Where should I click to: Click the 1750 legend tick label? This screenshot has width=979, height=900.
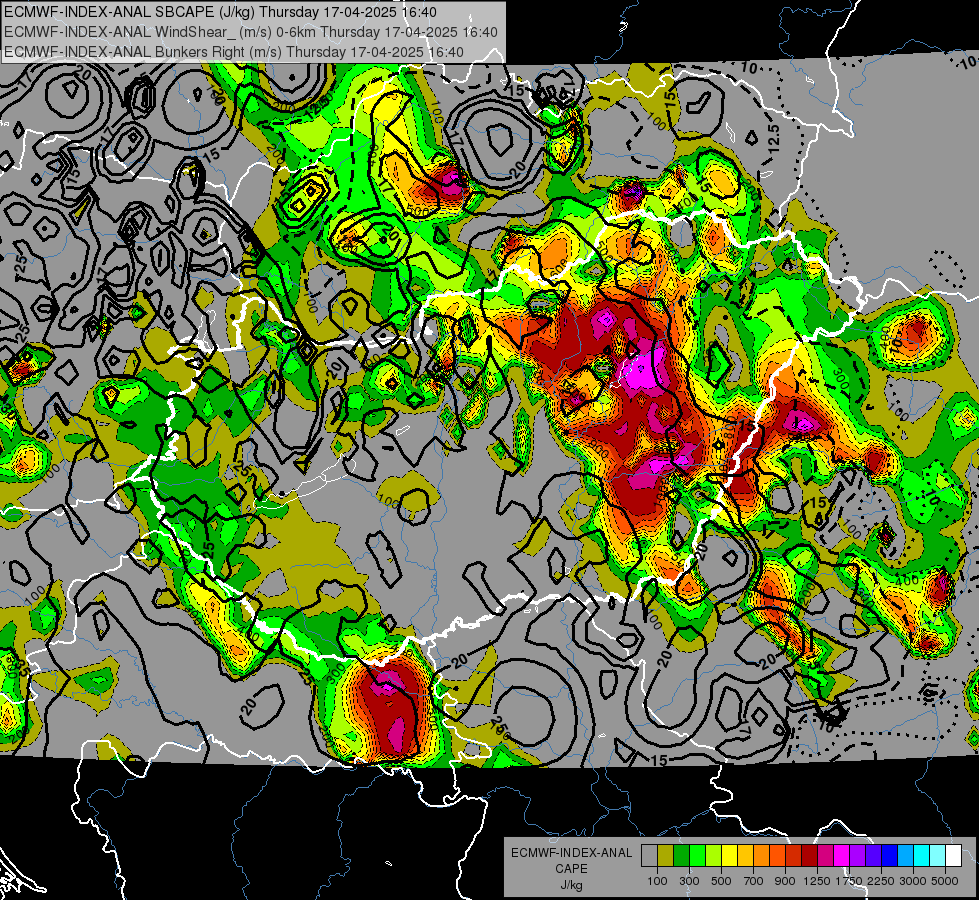[849, 881]
